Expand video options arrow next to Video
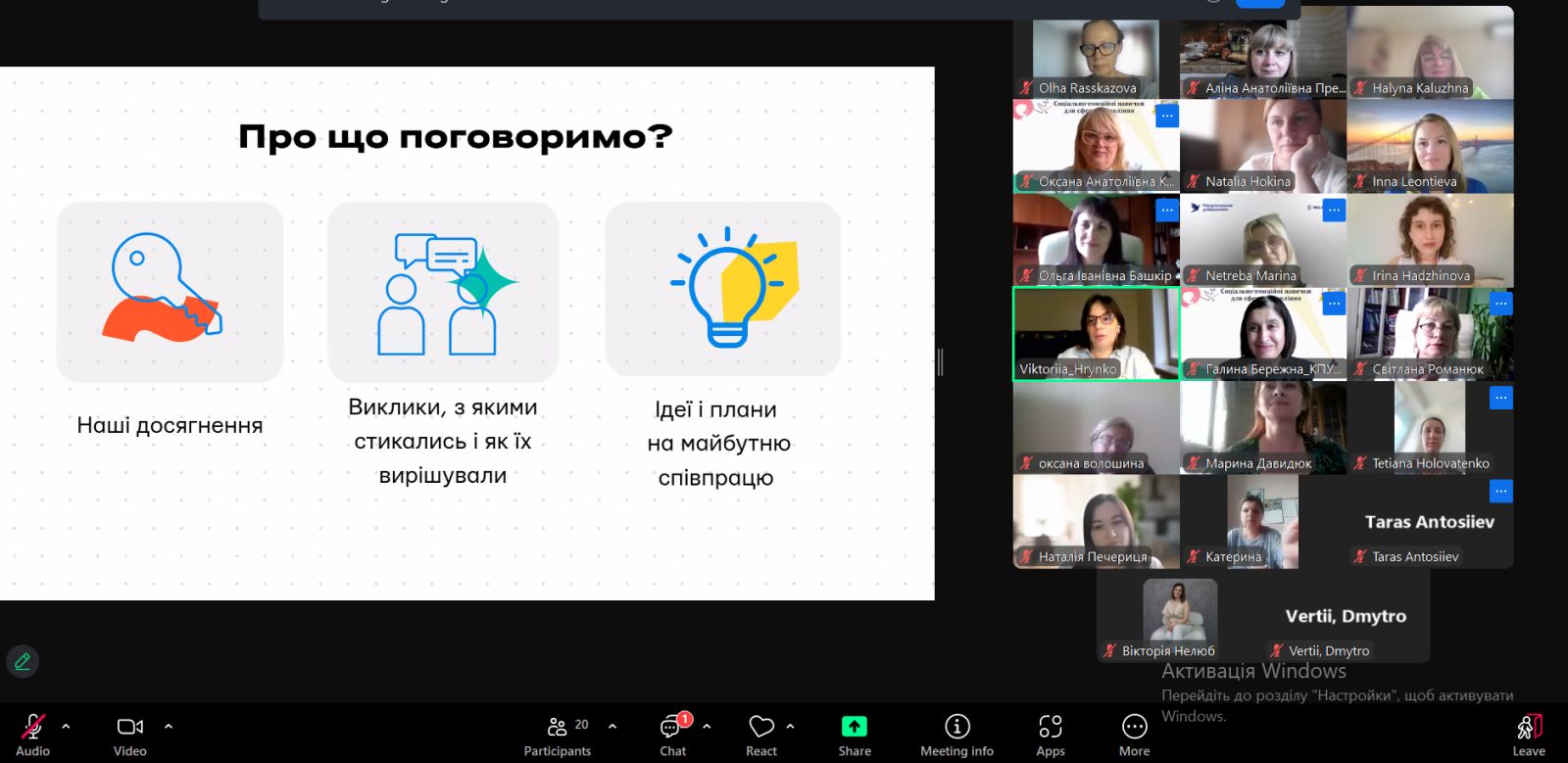Image resolution: width=1568 pixels, height=763 pixels. point(169,727)
